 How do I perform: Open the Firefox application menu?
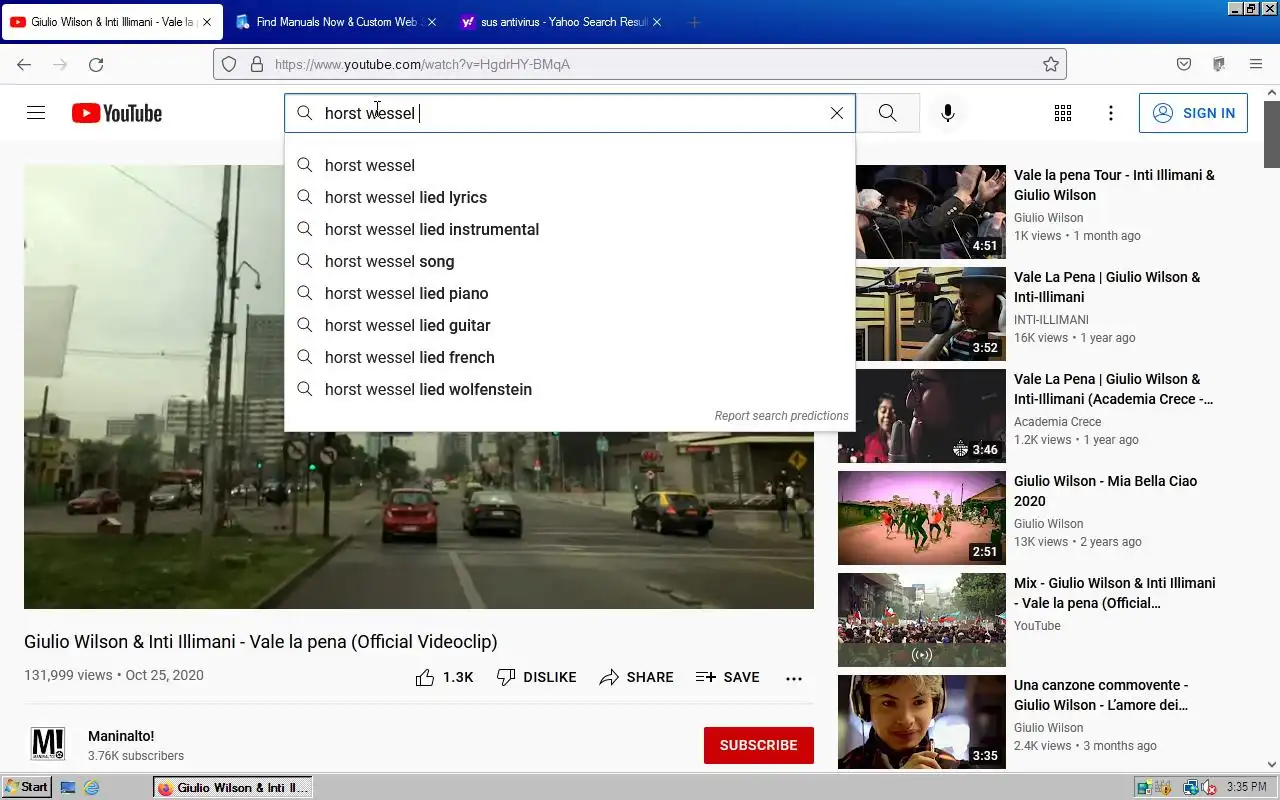tap(1256, 64)
